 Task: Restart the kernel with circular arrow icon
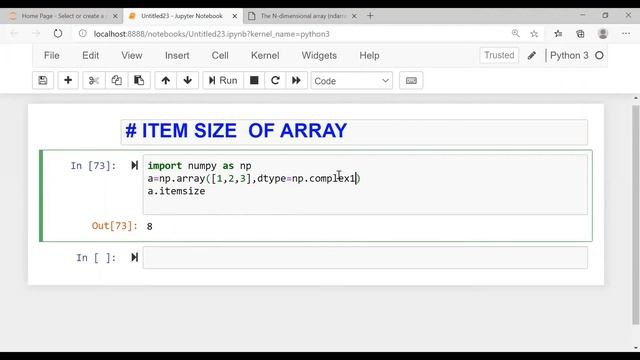click(x=275, y=80)
